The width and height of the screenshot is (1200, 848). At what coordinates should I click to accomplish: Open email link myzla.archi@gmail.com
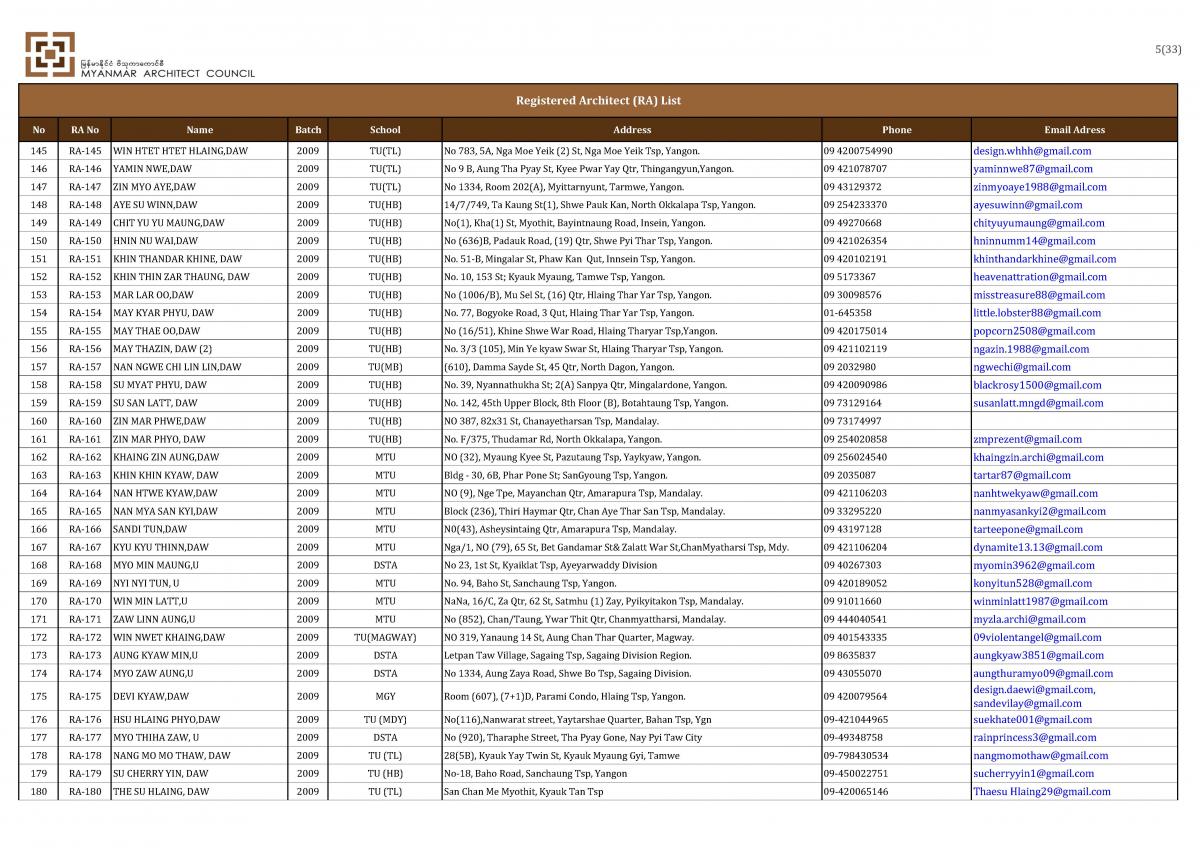[x=1029, y=619]
